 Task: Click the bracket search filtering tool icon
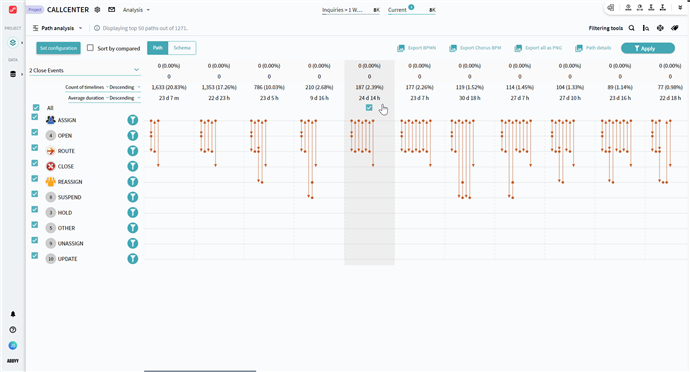646,28
